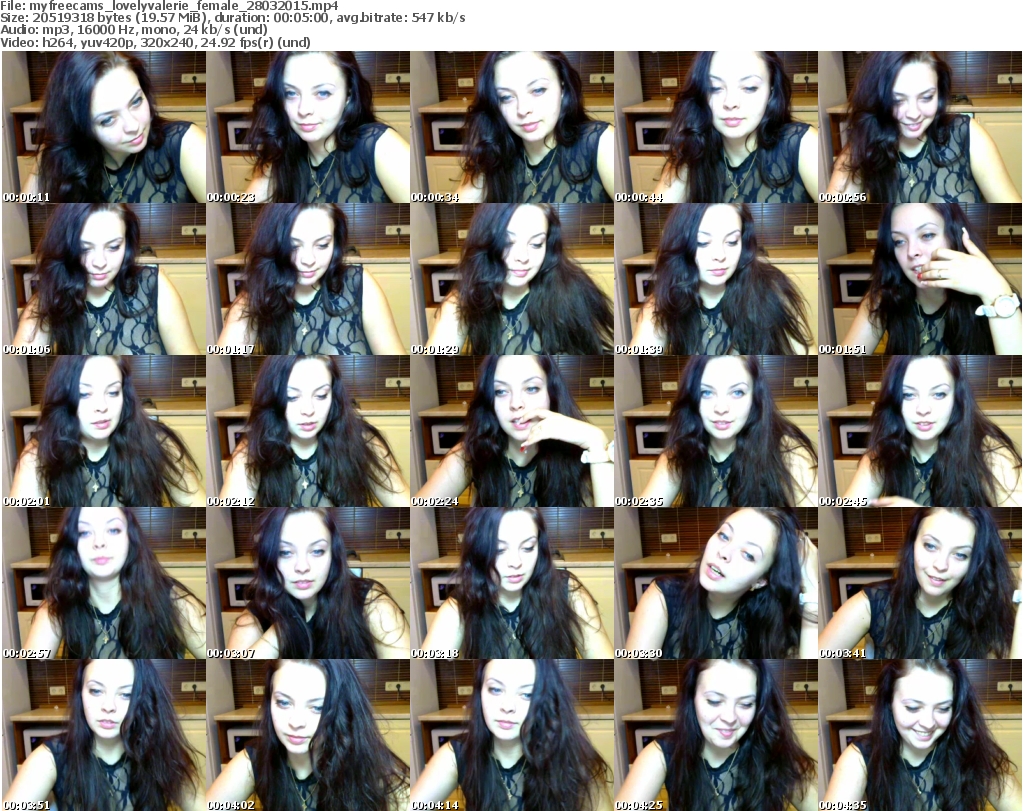
Task: Select the thumbnail stamped 00:00:11
Action: click(104, 127)
